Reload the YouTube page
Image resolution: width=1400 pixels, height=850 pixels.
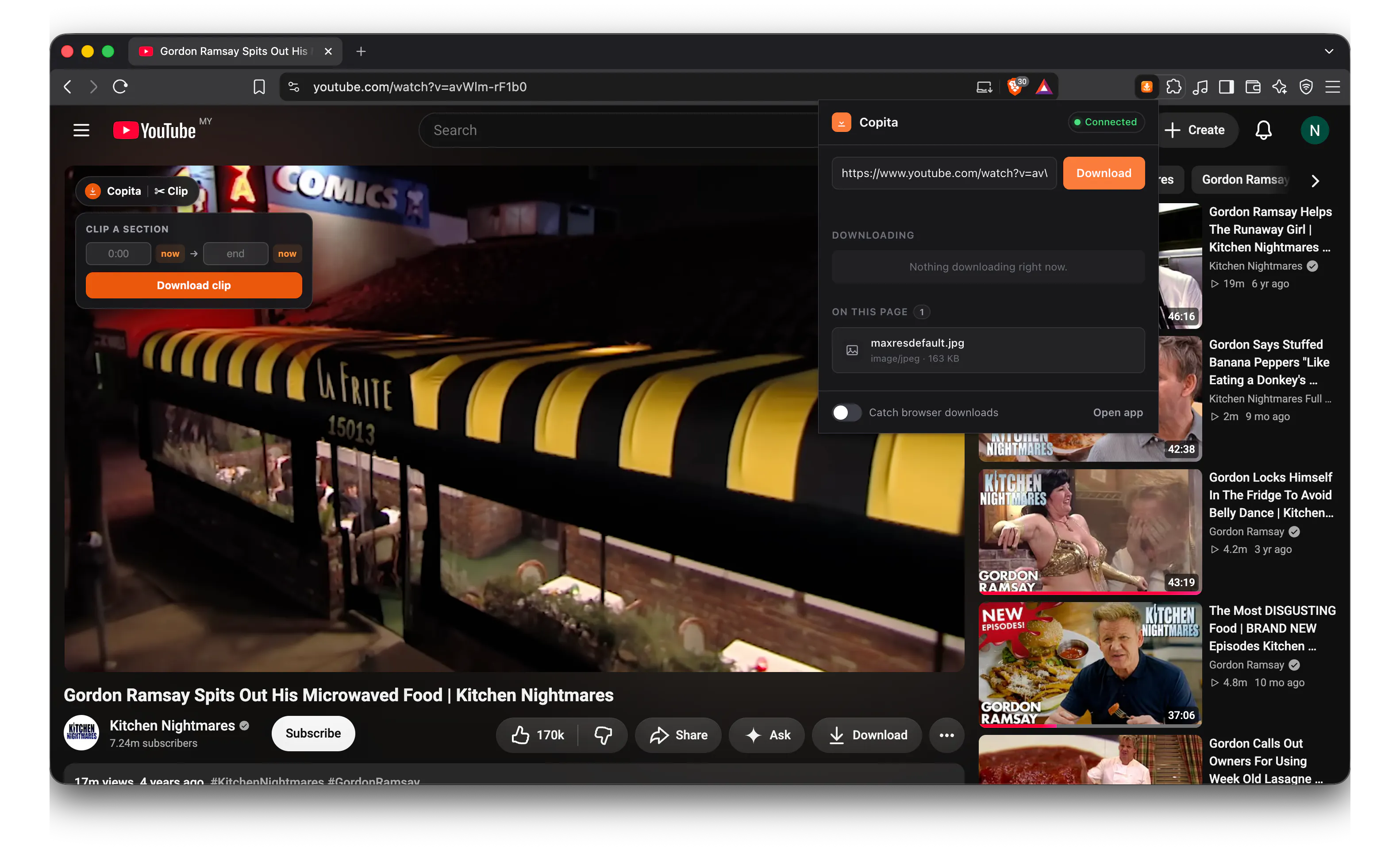pyautogui.click(x=120, y=87)
